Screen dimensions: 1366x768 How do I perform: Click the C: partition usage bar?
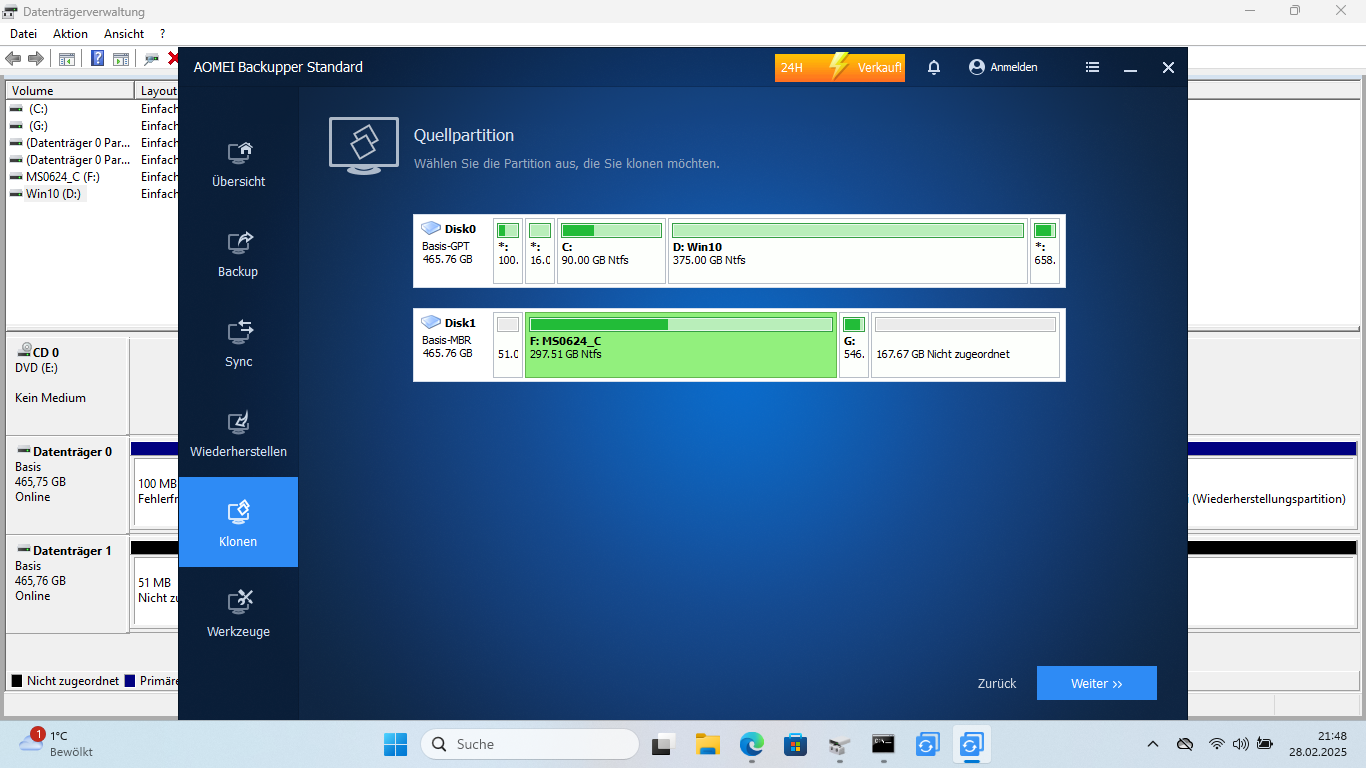(x=611, y=230)
